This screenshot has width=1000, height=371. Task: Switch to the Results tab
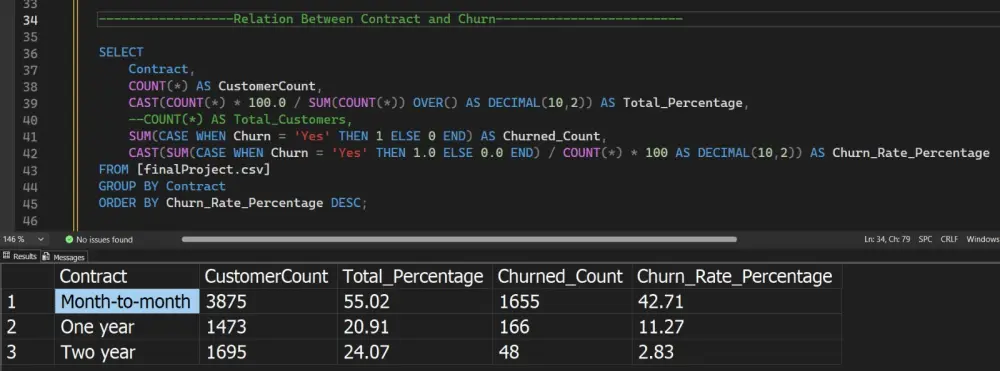(x=20, y=256)
